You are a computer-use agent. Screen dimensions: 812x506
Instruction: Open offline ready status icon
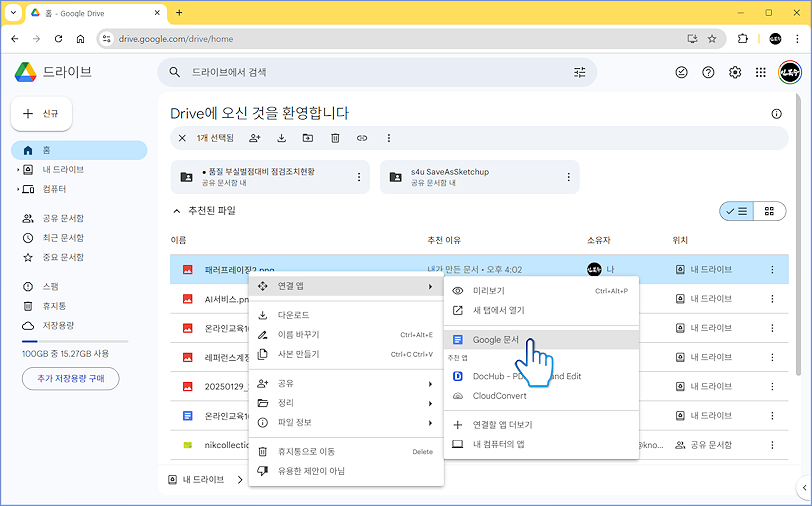coord(682,73)
